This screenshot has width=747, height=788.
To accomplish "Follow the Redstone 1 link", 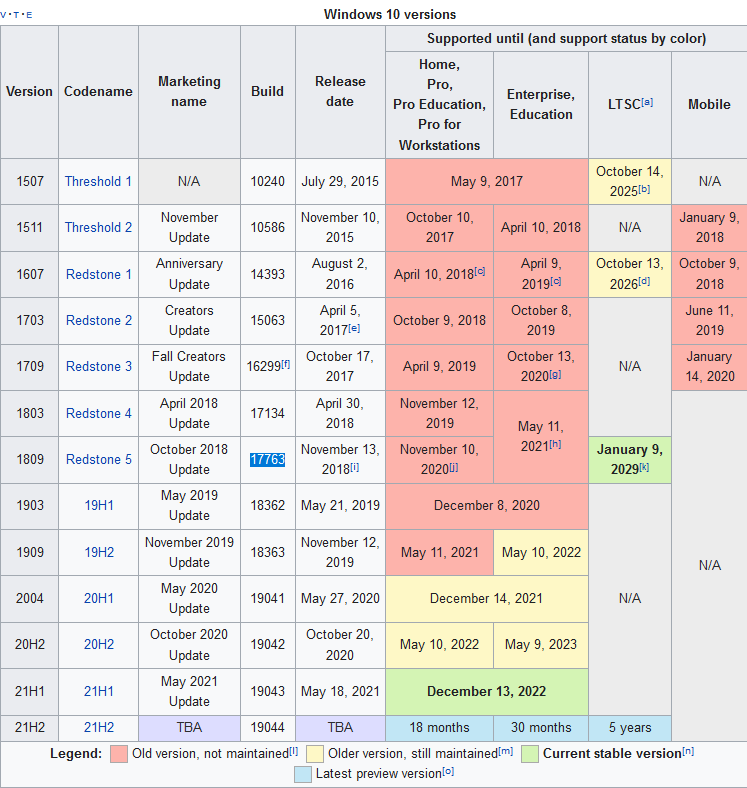I will [99, 274].
